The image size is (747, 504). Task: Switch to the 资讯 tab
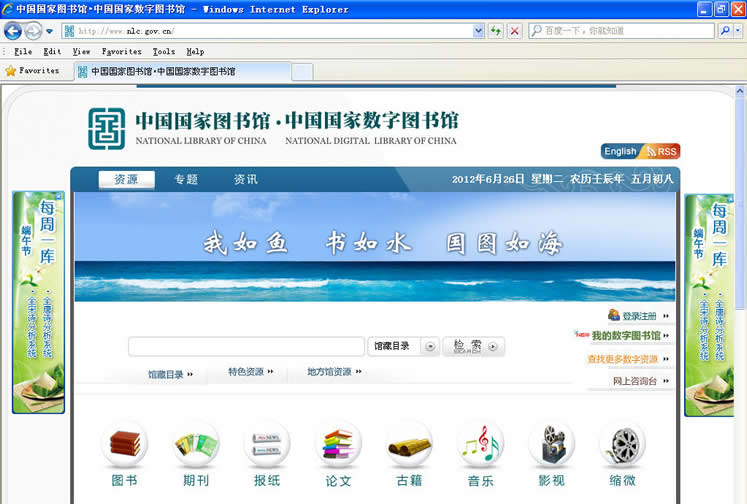(x=245, y=180)
